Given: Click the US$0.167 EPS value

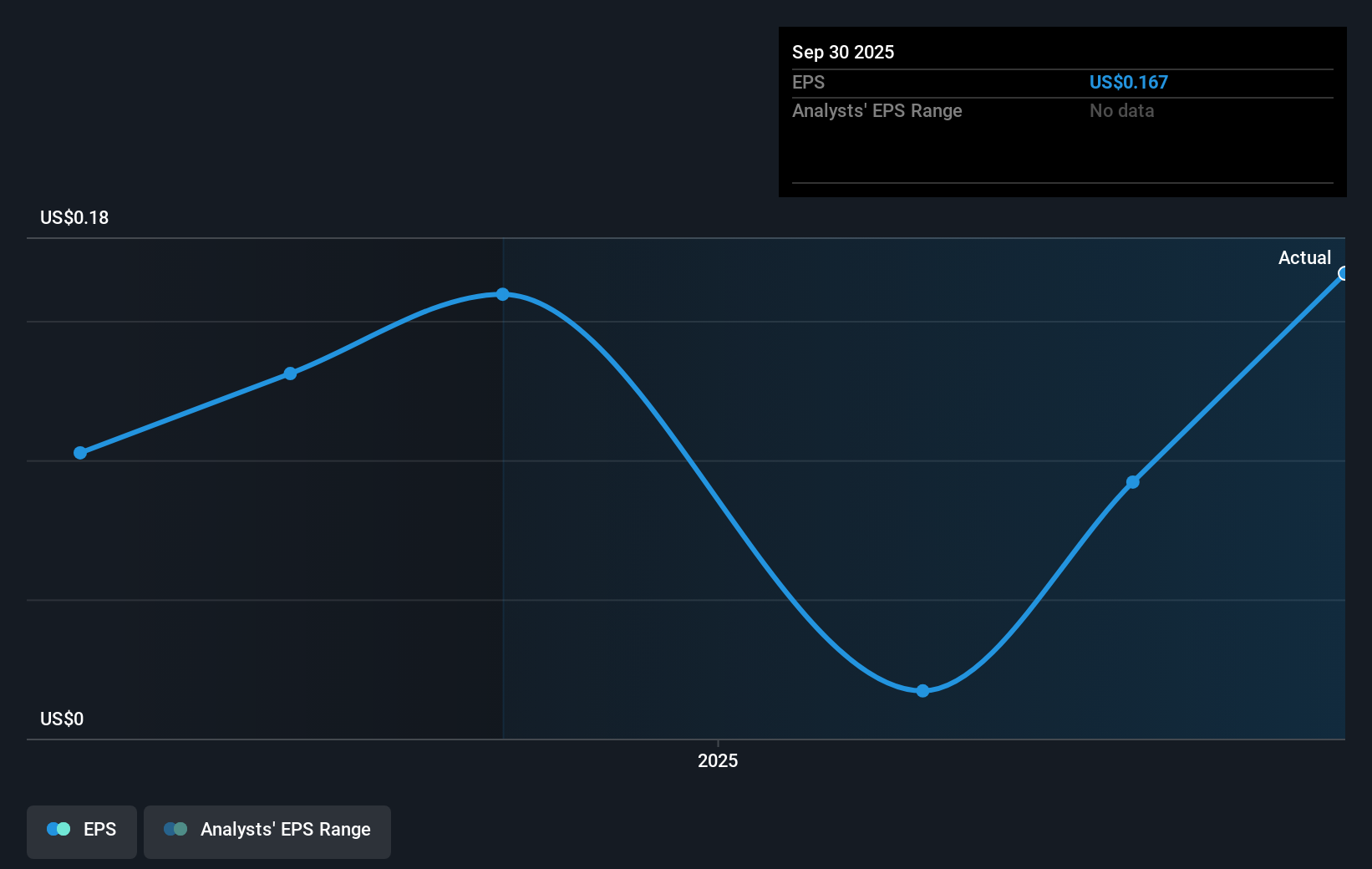Looking at the screenshot, I should 1128,82.
